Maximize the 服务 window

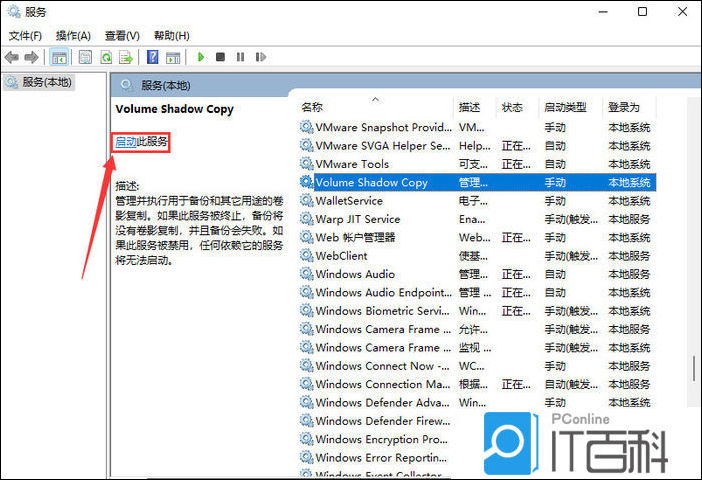click(x=642, y=12)
